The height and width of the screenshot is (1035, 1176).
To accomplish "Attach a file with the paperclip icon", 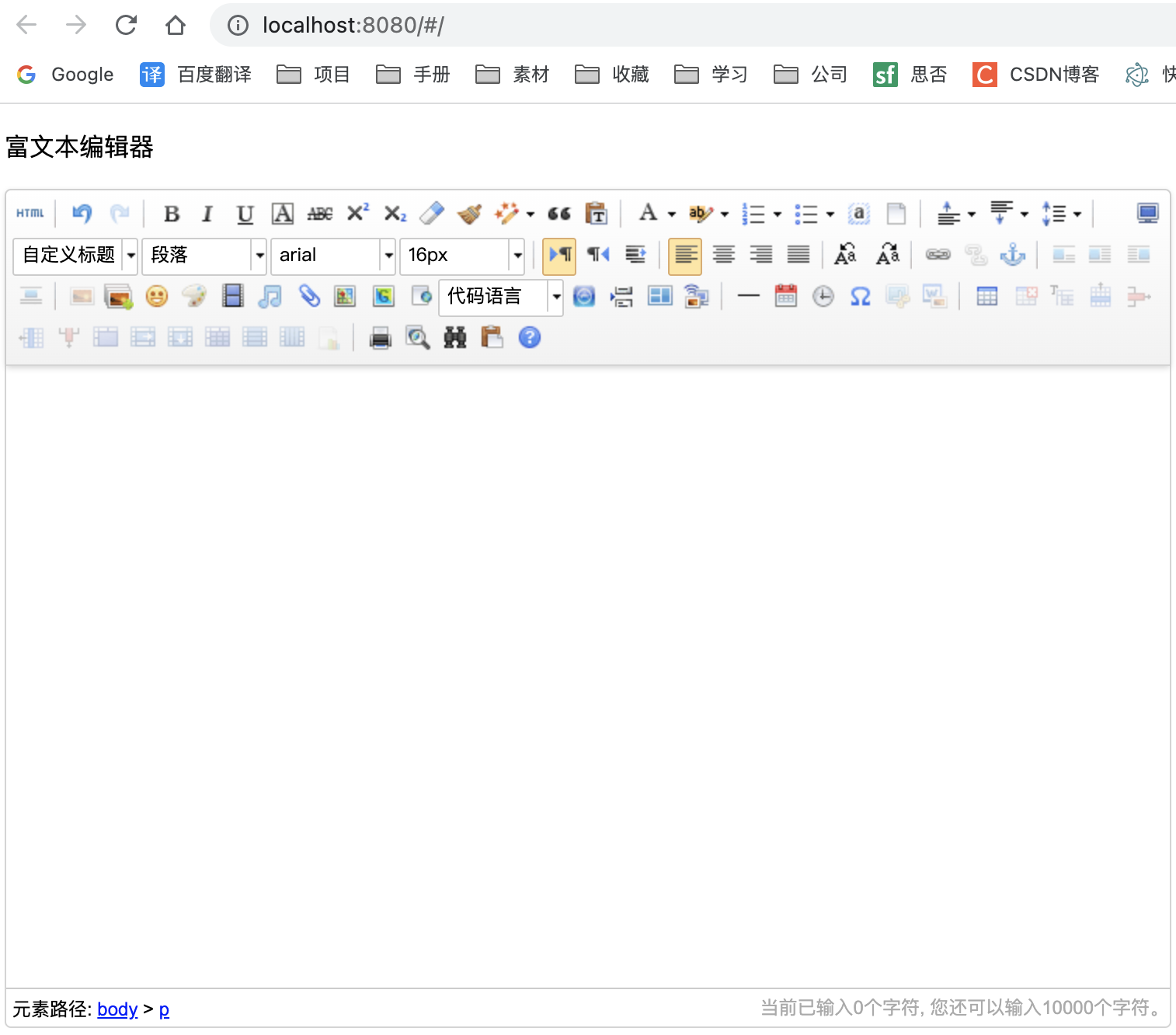I will pyautogui.click(x=308, y=296).
